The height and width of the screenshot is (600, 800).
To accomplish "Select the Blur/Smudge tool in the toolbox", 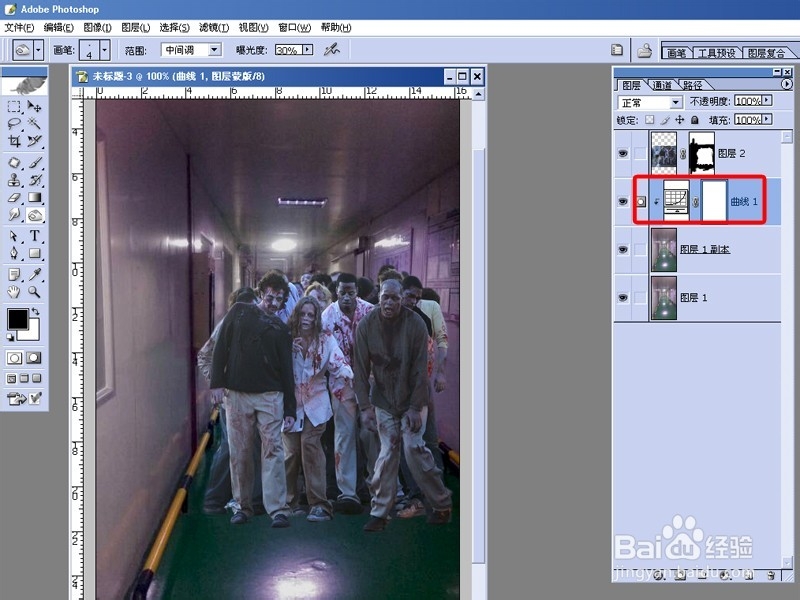I will click(14, 215).
